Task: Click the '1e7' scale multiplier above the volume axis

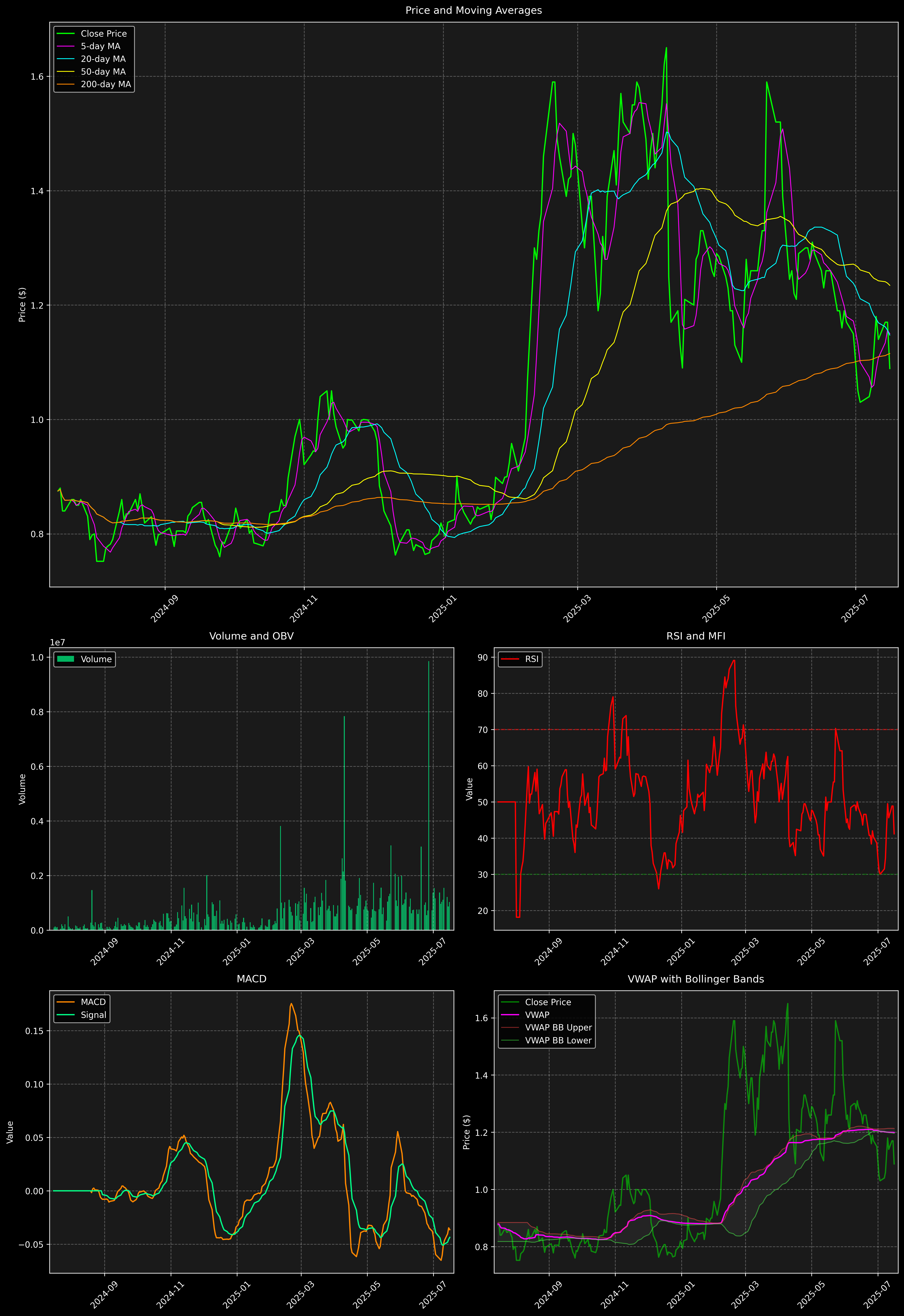Action: coord(57,643)
